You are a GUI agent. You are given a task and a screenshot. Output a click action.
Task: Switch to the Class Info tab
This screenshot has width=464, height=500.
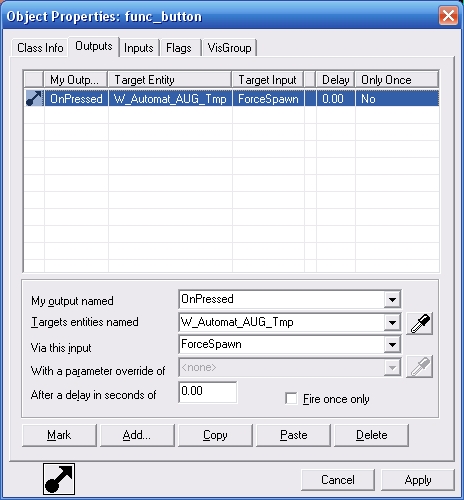[40, 48]
